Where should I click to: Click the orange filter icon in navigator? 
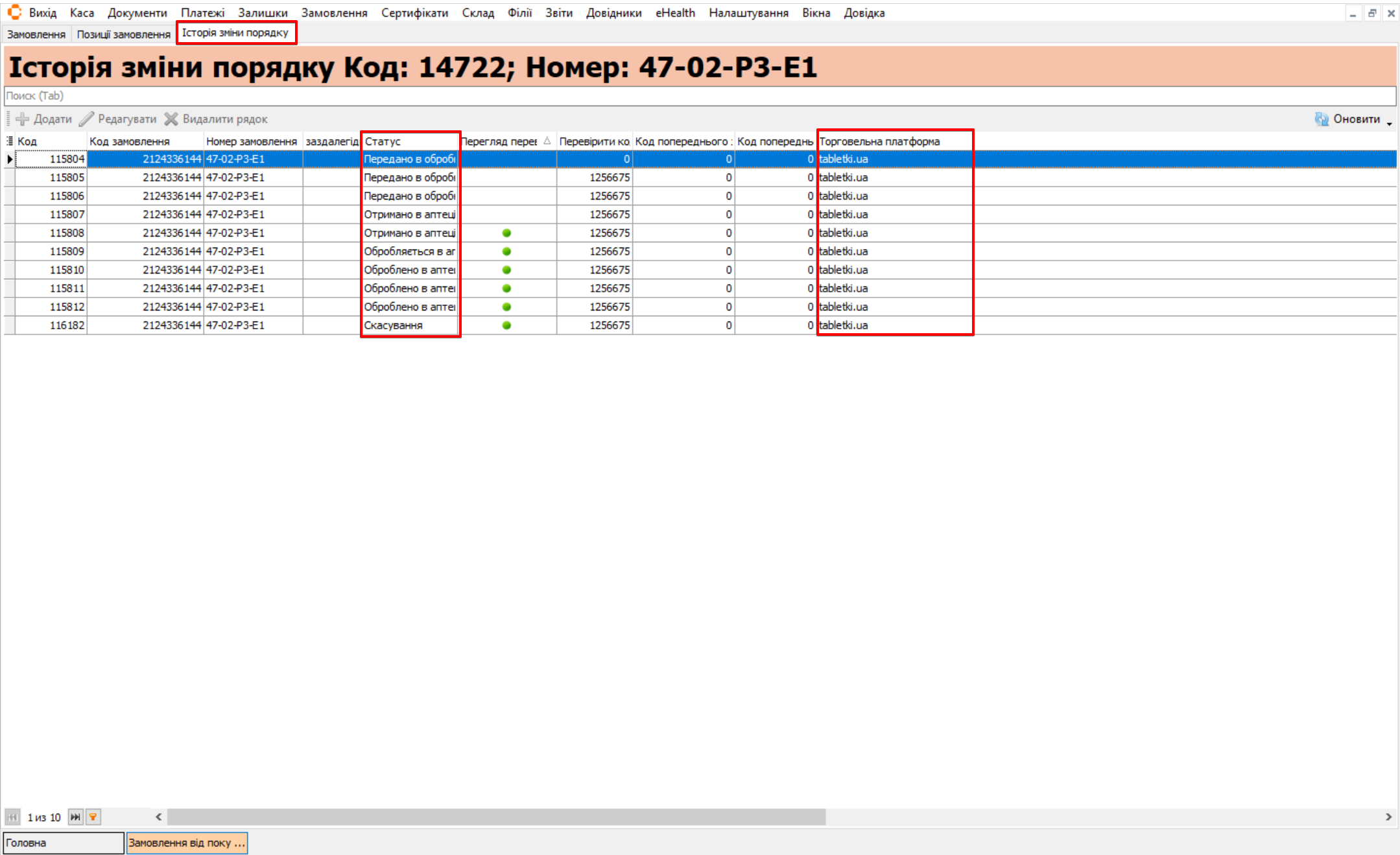pos(93,817)
